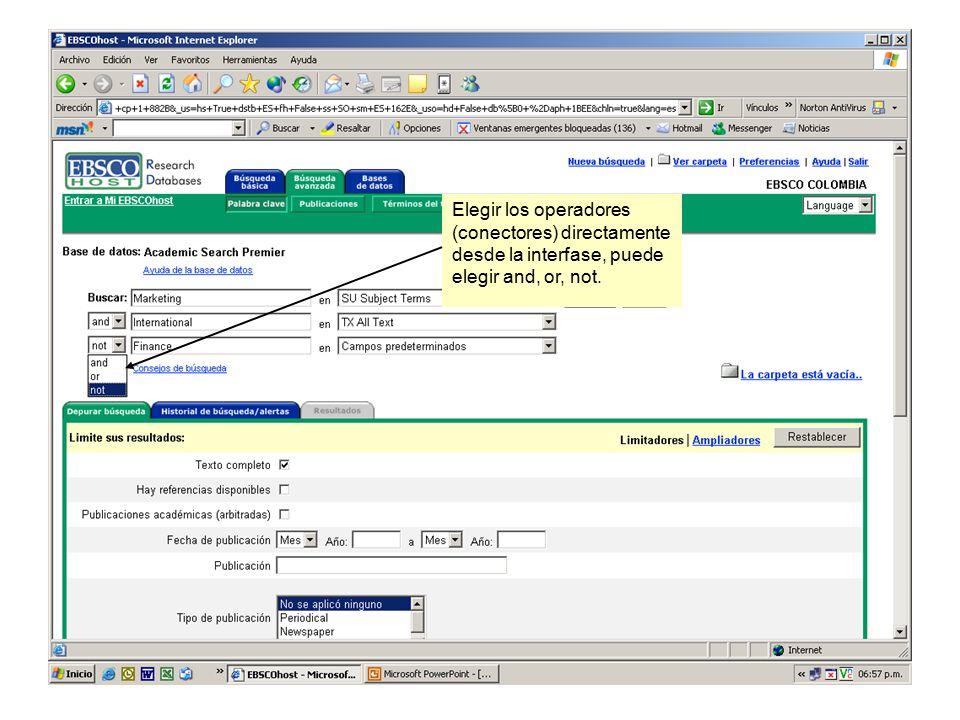Select 'or' in the open operator list

pyautogui.click(x=107, y=377)
